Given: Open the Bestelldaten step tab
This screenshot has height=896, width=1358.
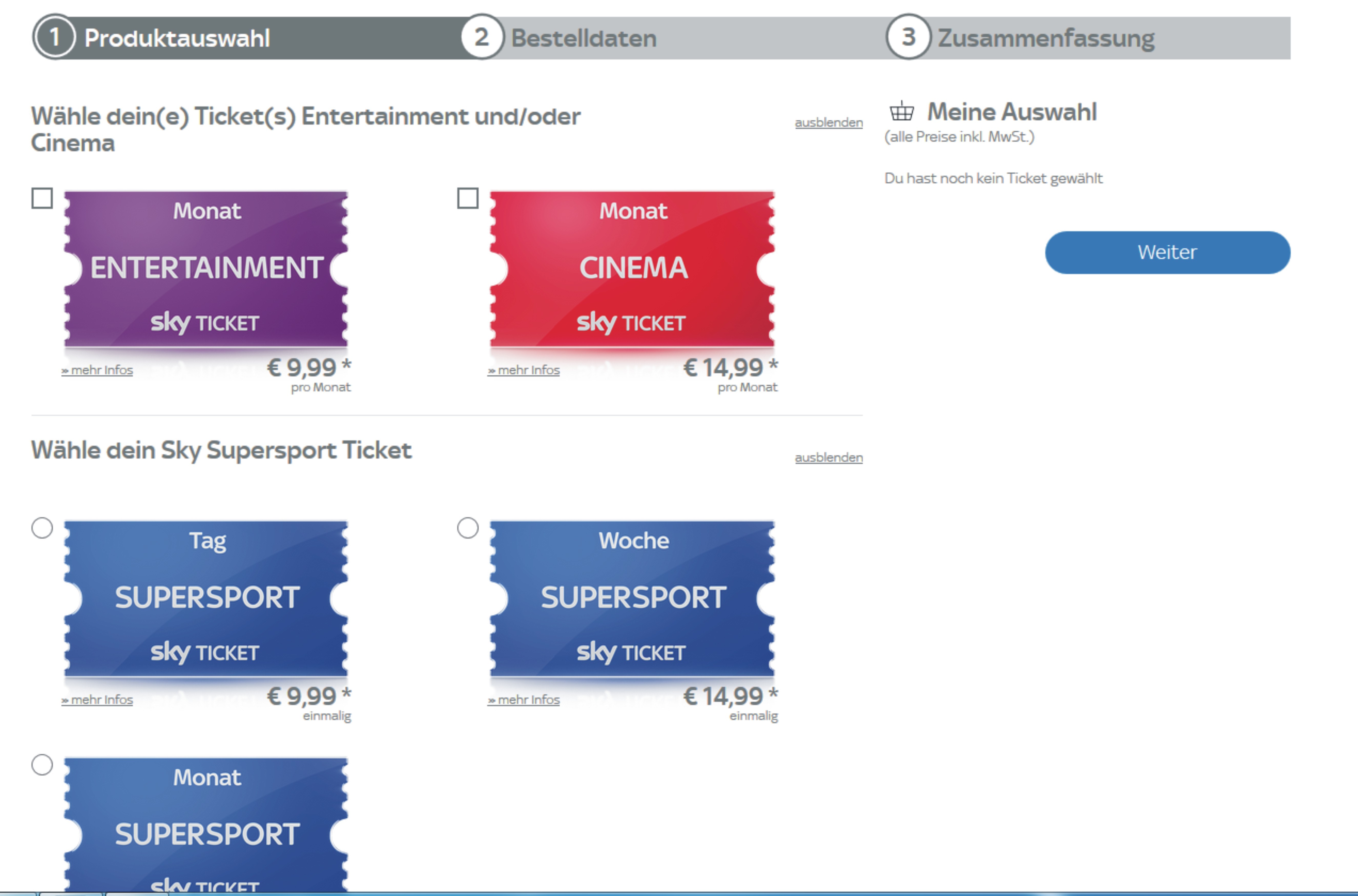Looking at the screenshot, I should (x=584, y=38).
